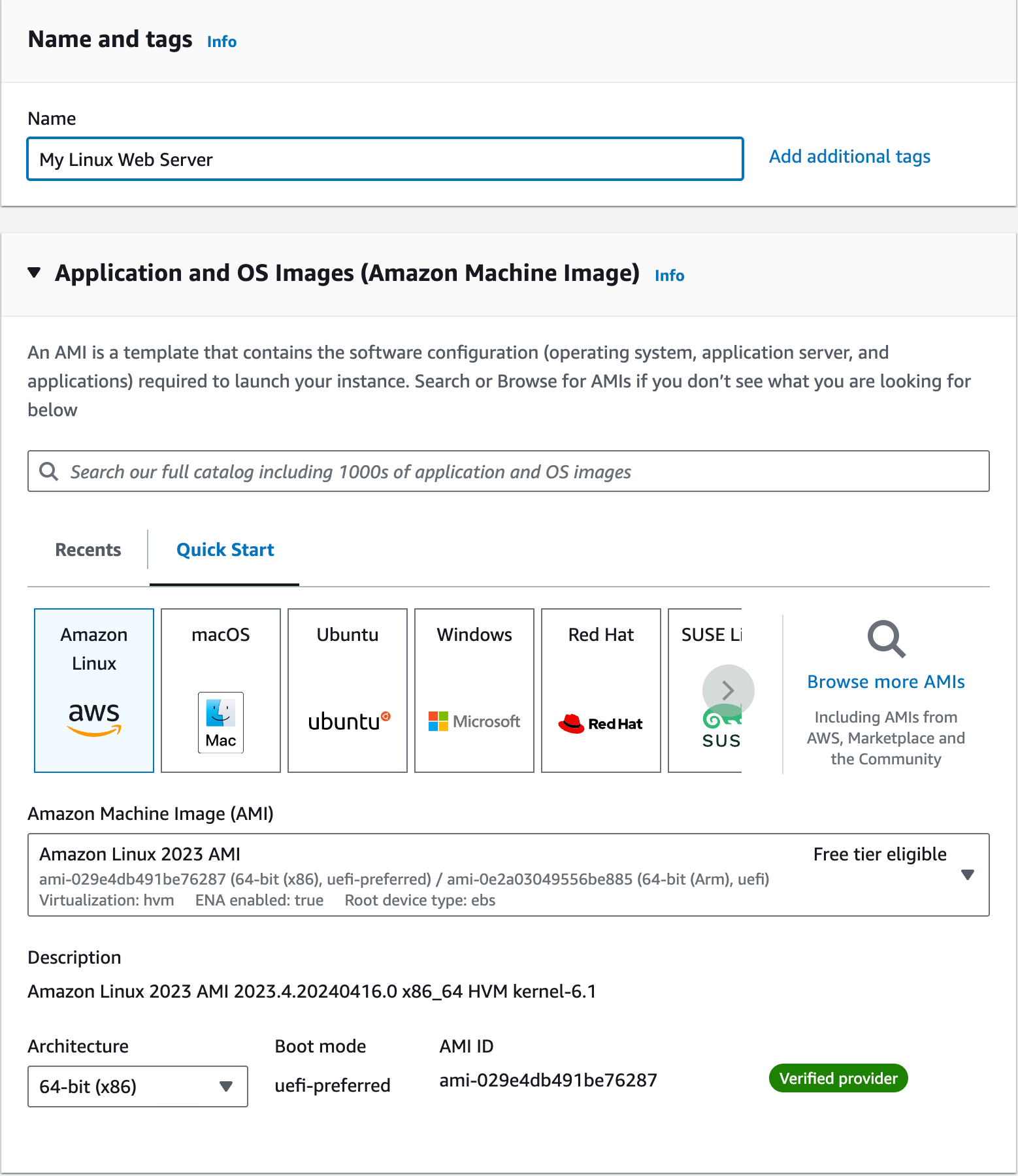Open Info link beside Amazon Machine Image heading
1018x1176 pixels.
669,276
